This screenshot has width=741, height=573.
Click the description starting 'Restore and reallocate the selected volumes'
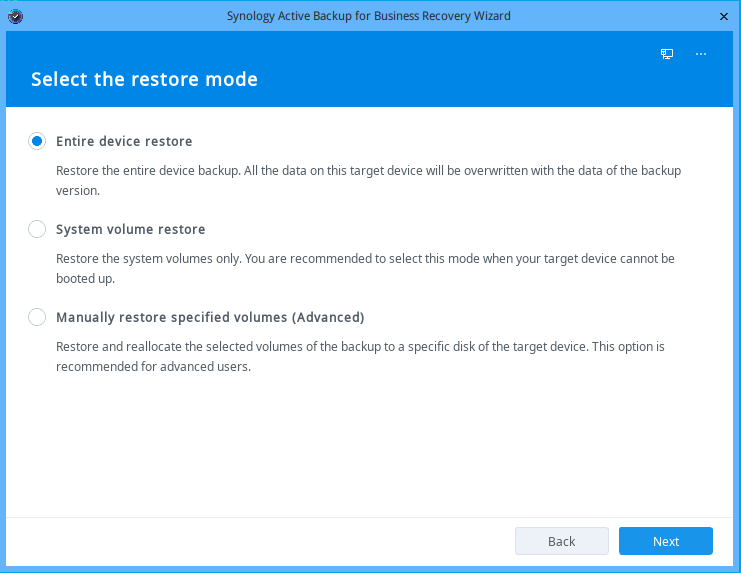point(360,356)
